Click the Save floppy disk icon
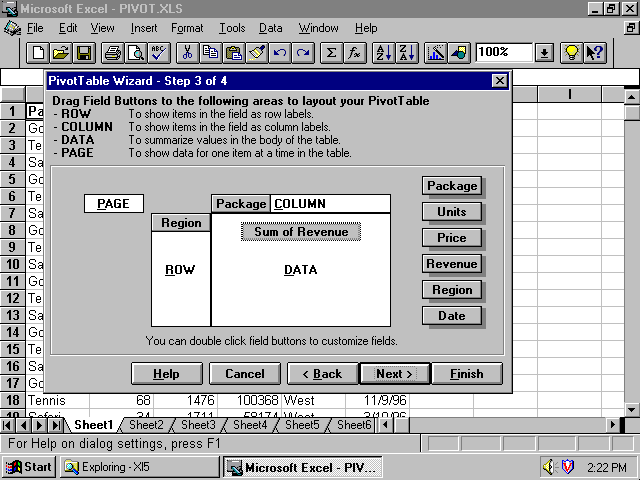640x480 pixels. 84,53
